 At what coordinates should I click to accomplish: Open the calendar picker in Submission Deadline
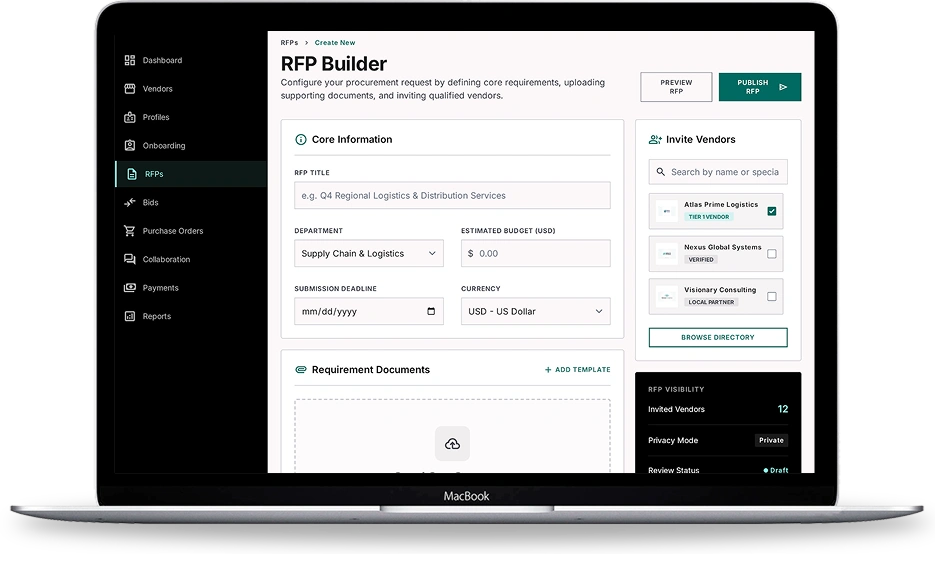point(431,311)
